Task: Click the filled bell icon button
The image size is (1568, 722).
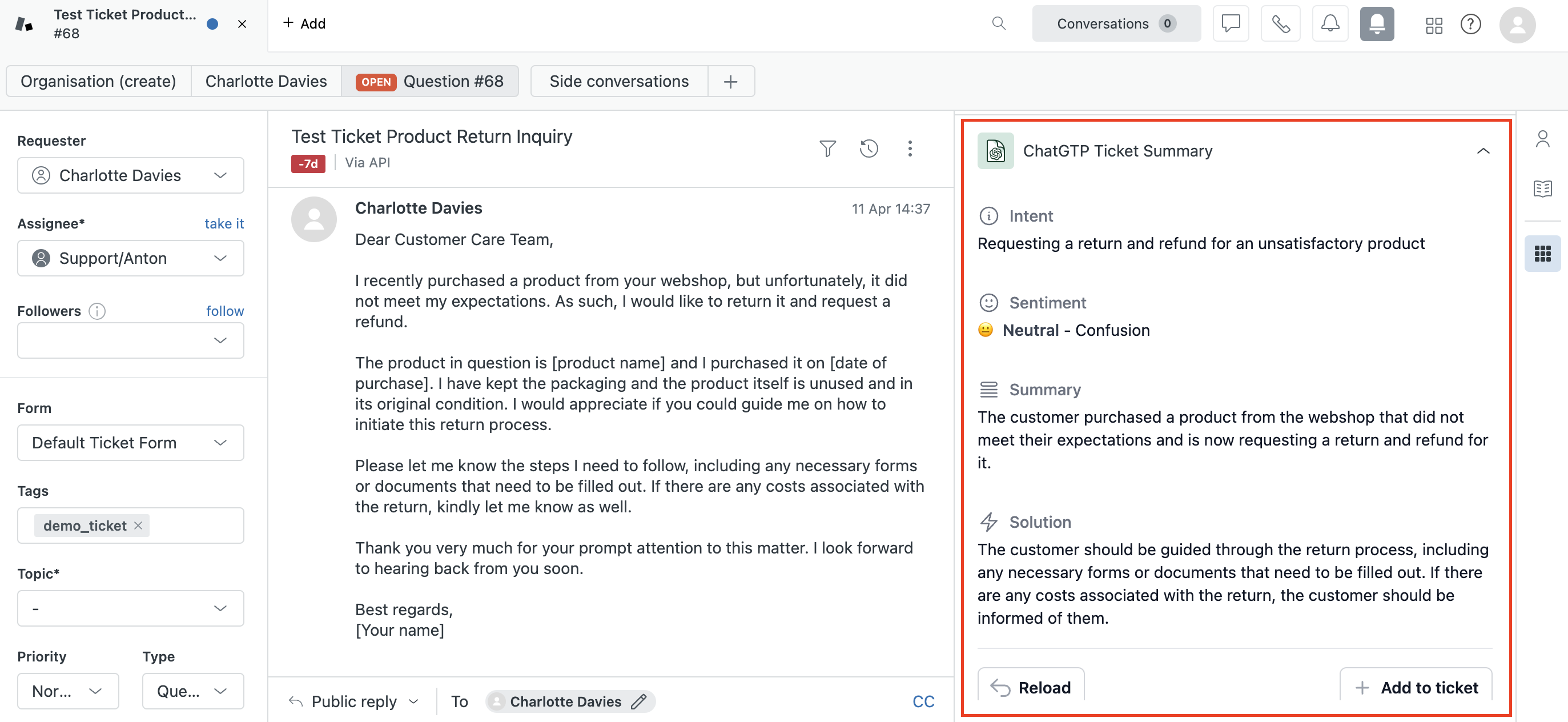Action: (x=1376, y=24)
